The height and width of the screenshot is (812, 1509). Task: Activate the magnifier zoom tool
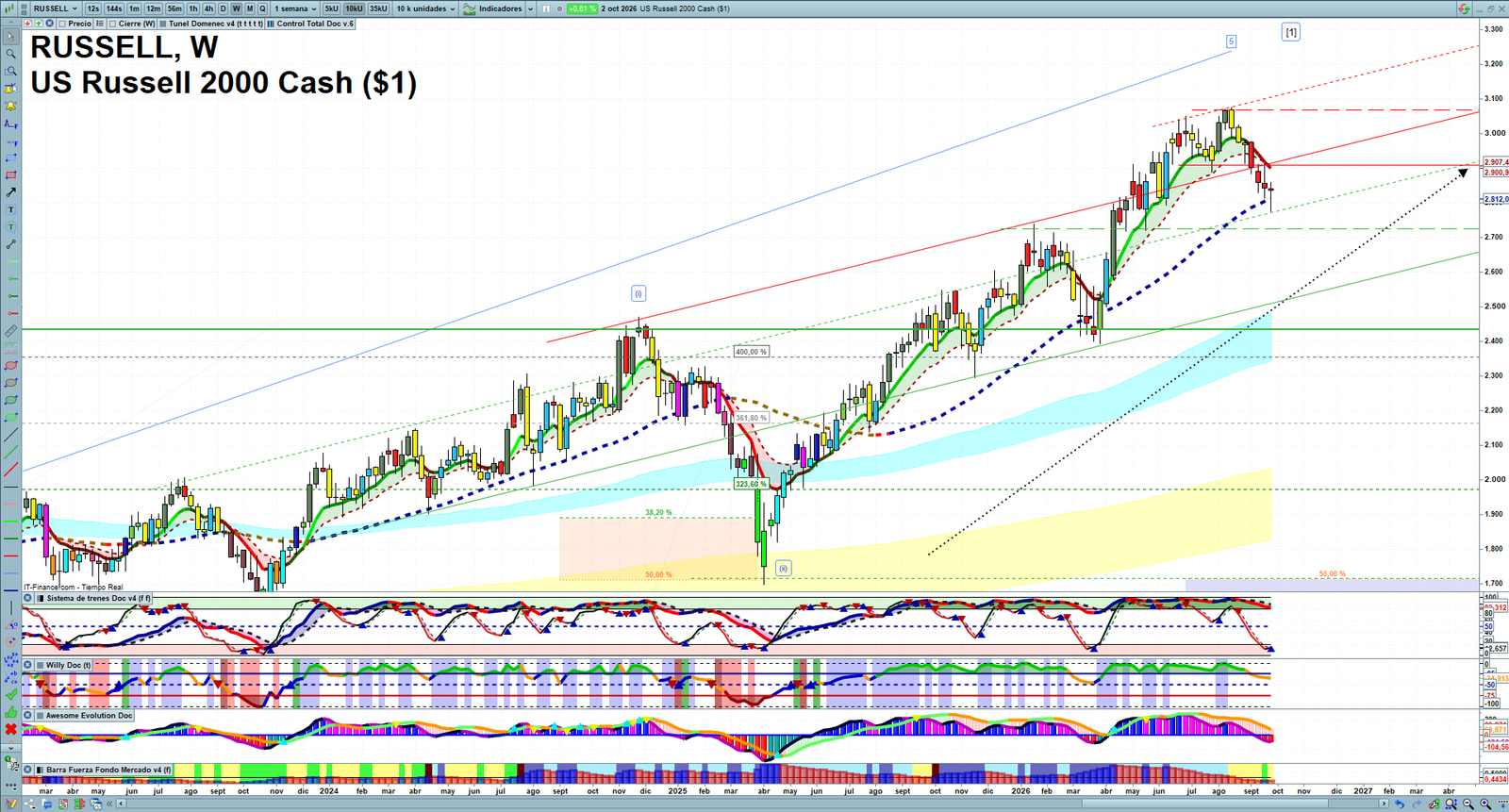(10, 54)
